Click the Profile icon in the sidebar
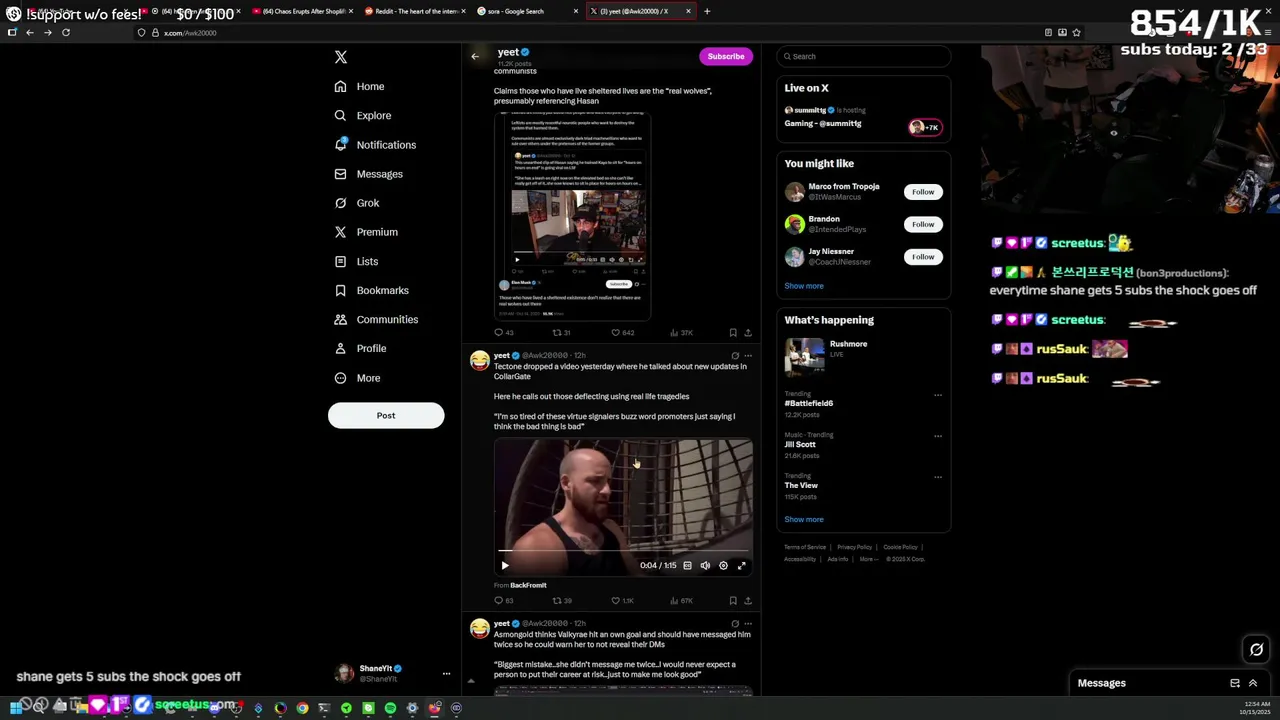Viewport: 1280px width, 720px height. [340, 348]
